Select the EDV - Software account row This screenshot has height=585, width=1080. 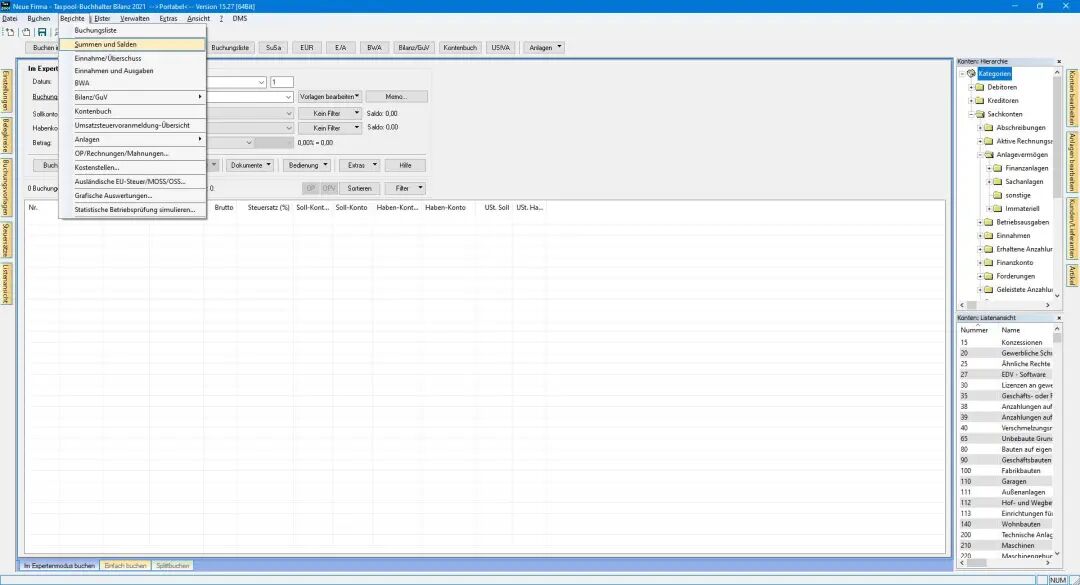coord(1006,375)
